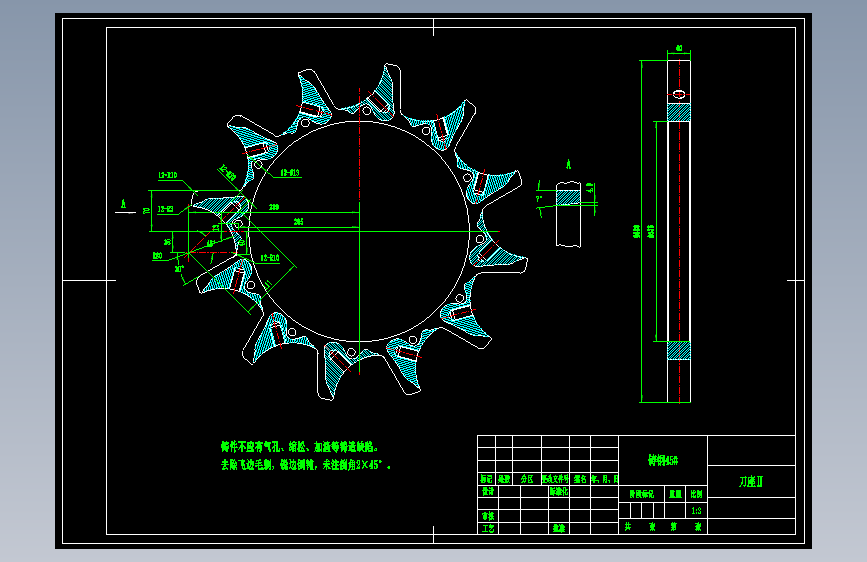Click the 标准化 cell label

pos(558,491)
